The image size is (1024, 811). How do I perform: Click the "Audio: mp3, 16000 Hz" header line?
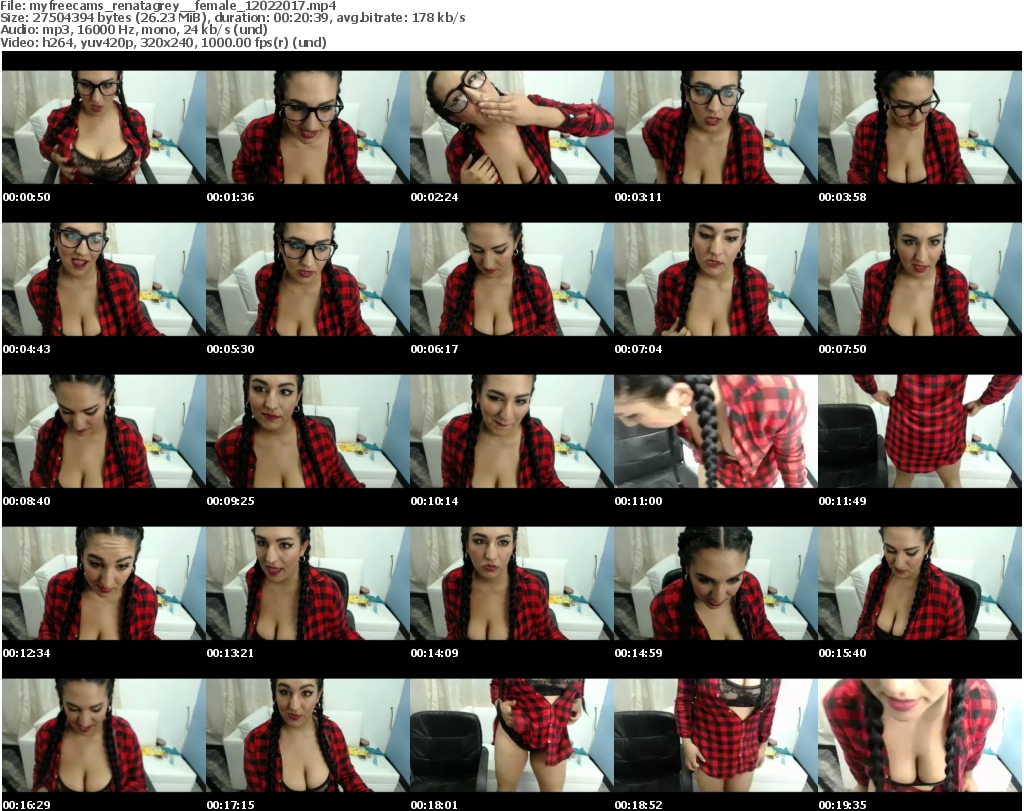134,30
